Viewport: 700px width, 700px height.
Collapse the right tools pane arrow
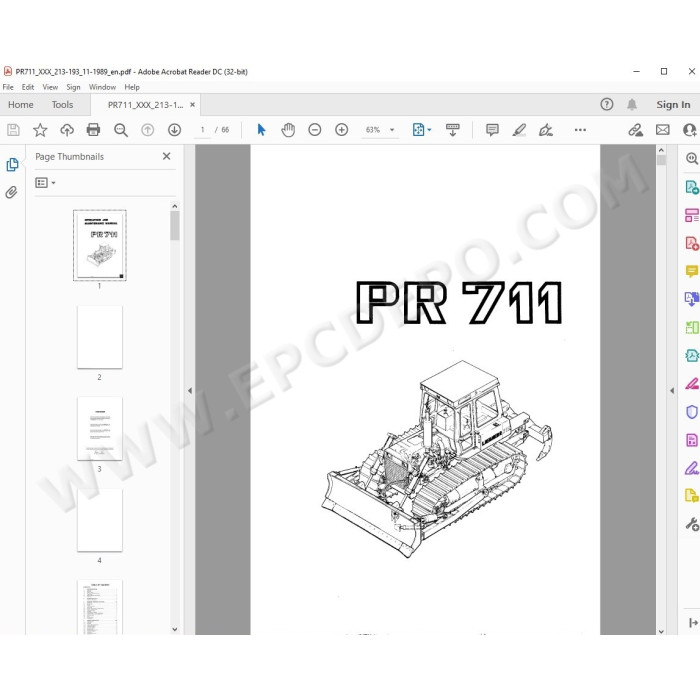[x=672, y=391]
